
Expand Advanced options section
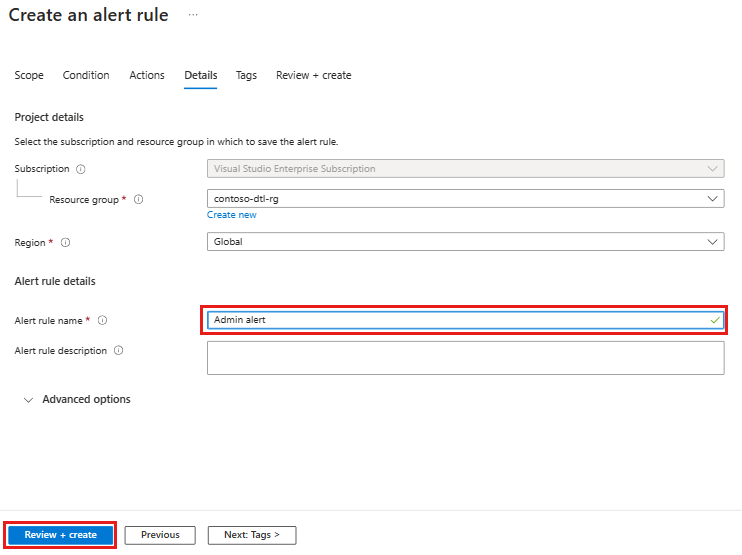77,400
